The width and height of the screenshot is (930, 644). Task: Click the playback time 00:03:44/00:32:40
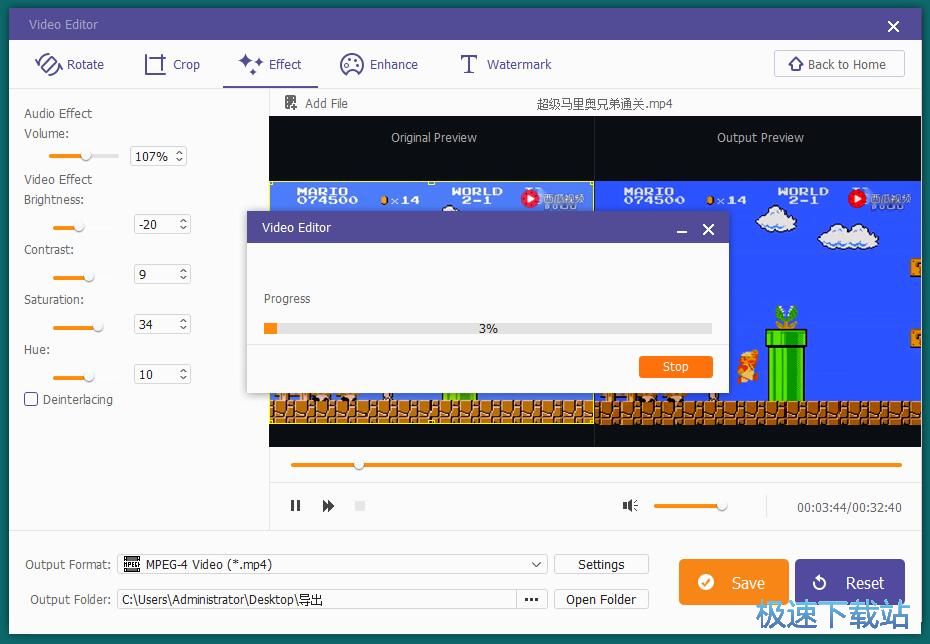click(x=849, y=507)
